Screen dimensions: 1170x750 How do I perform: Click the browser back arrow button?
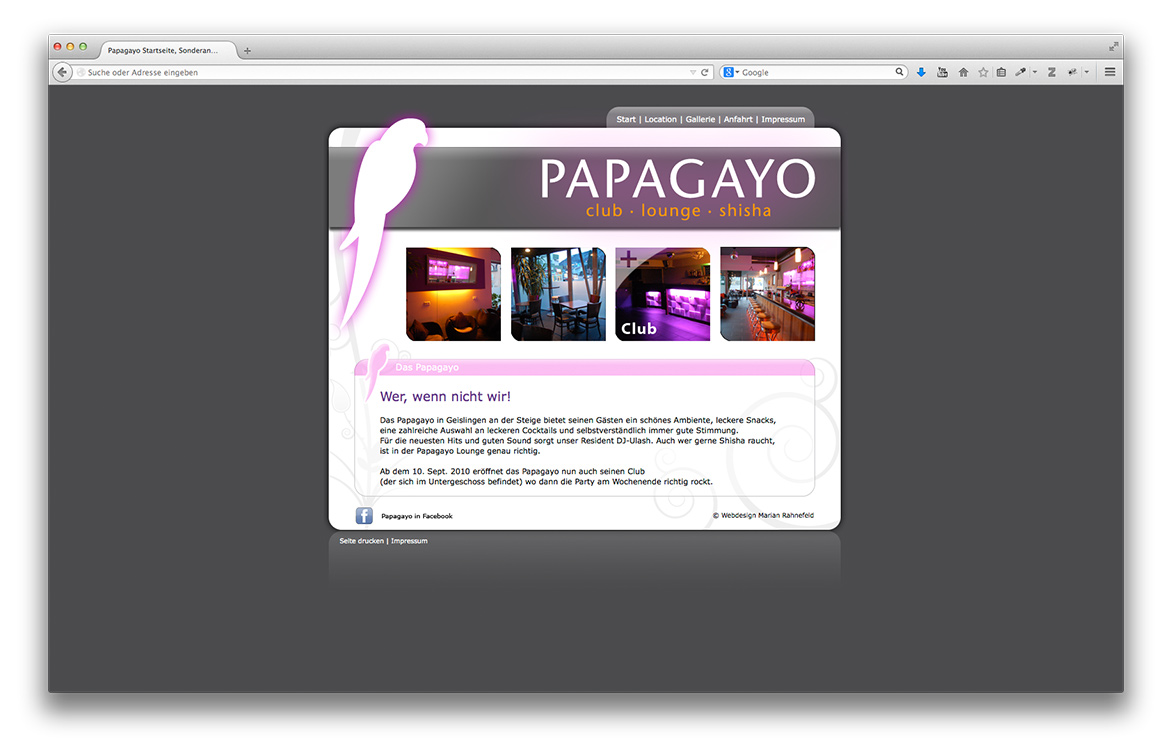click(x=62, y=72)
